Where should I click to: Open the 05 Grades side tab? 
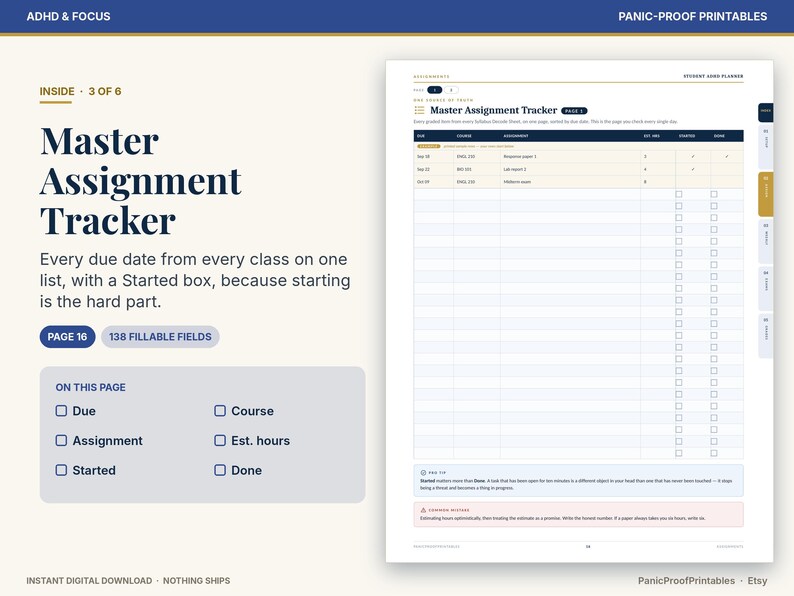tap(765, 336)
